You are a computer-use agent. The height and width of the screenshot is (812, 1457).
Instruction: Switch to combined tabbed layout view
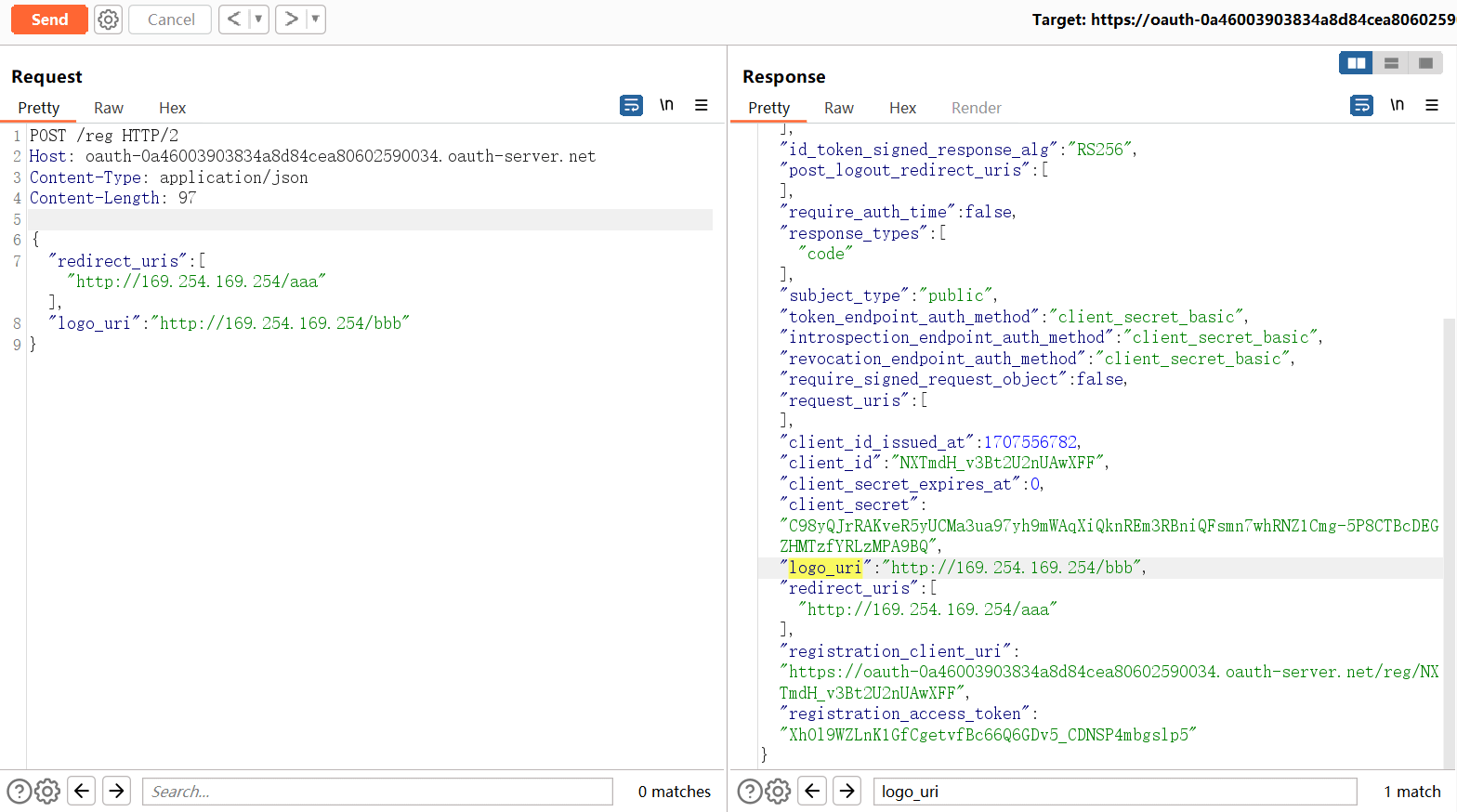point(1425,63)
